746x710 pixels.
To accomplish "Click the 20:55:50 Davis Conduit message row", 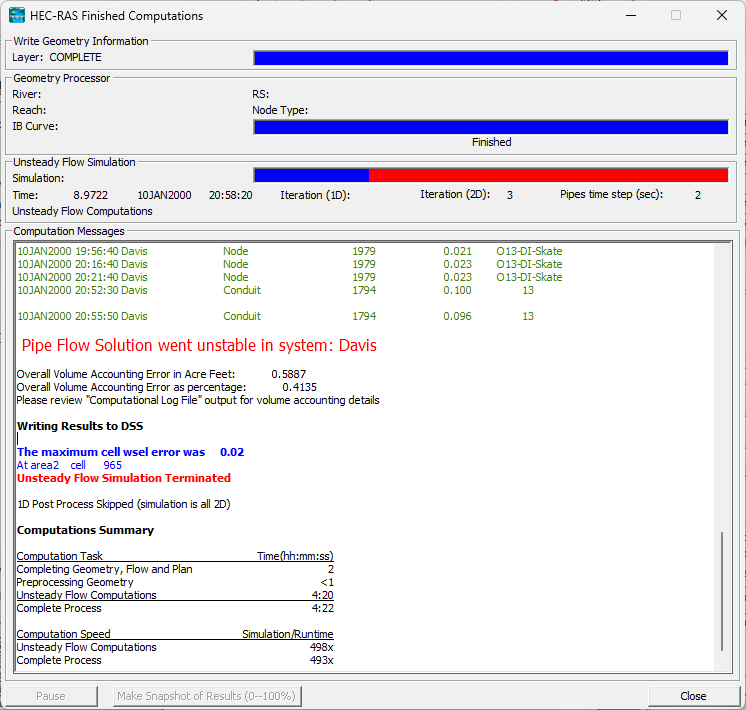I will 275,316.
